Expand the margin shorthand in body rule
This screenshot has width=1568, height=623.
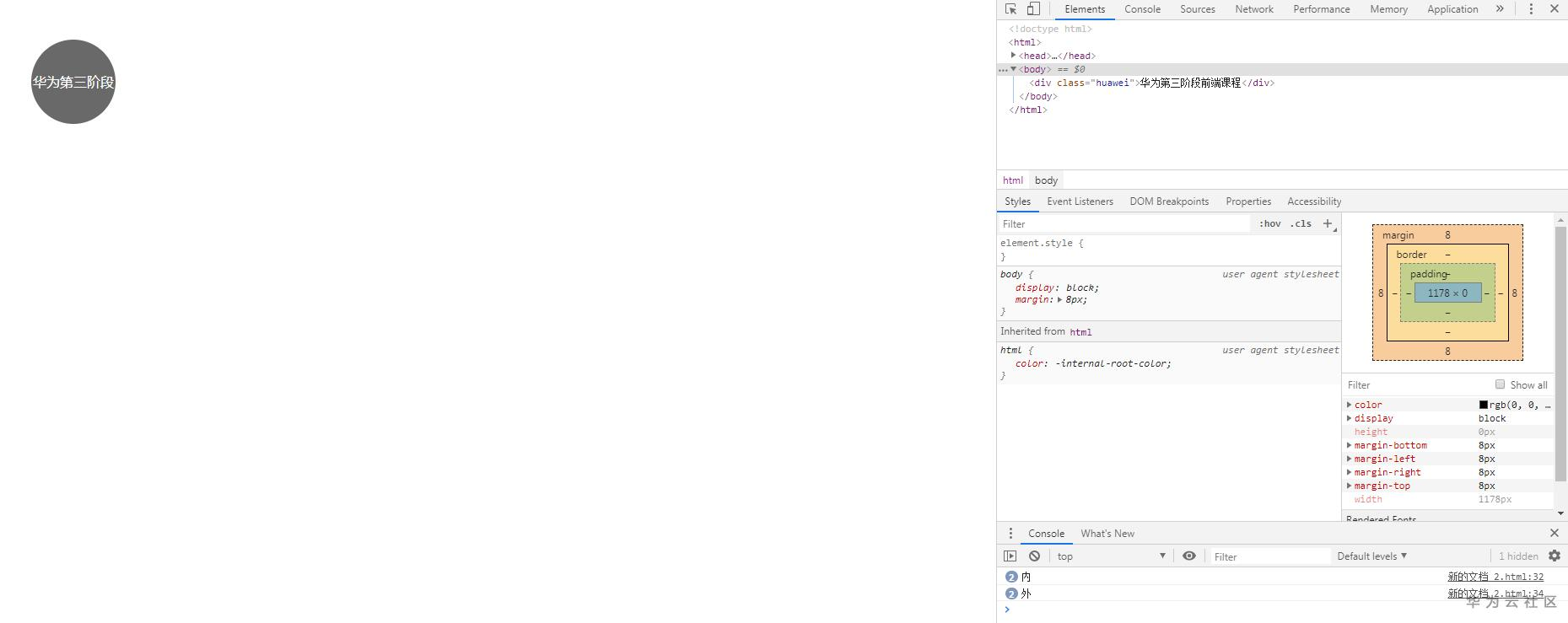click(x=1059, y=299)
